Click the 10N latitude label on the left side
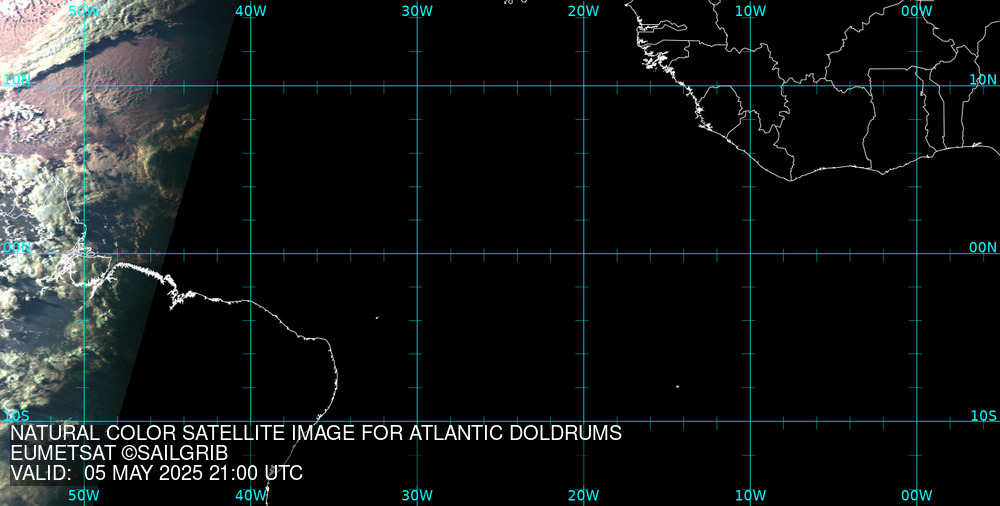Image resolution: width=1000 pixels, height=506 pixels. pos(17,80)
